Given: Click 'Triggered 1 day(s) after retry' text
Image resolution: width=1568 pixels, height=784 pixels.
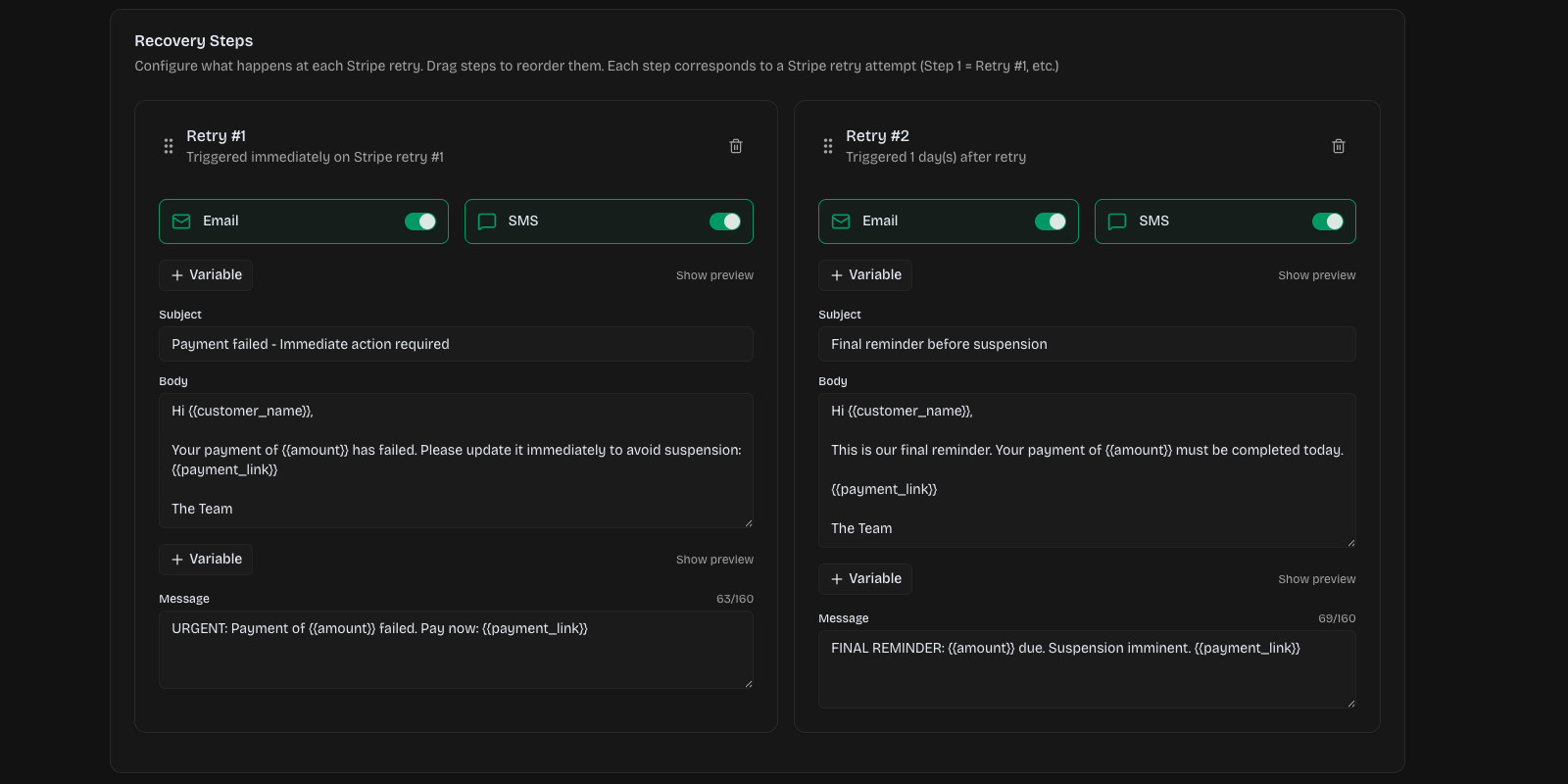Looking at the screenshot, I should 936,157.
